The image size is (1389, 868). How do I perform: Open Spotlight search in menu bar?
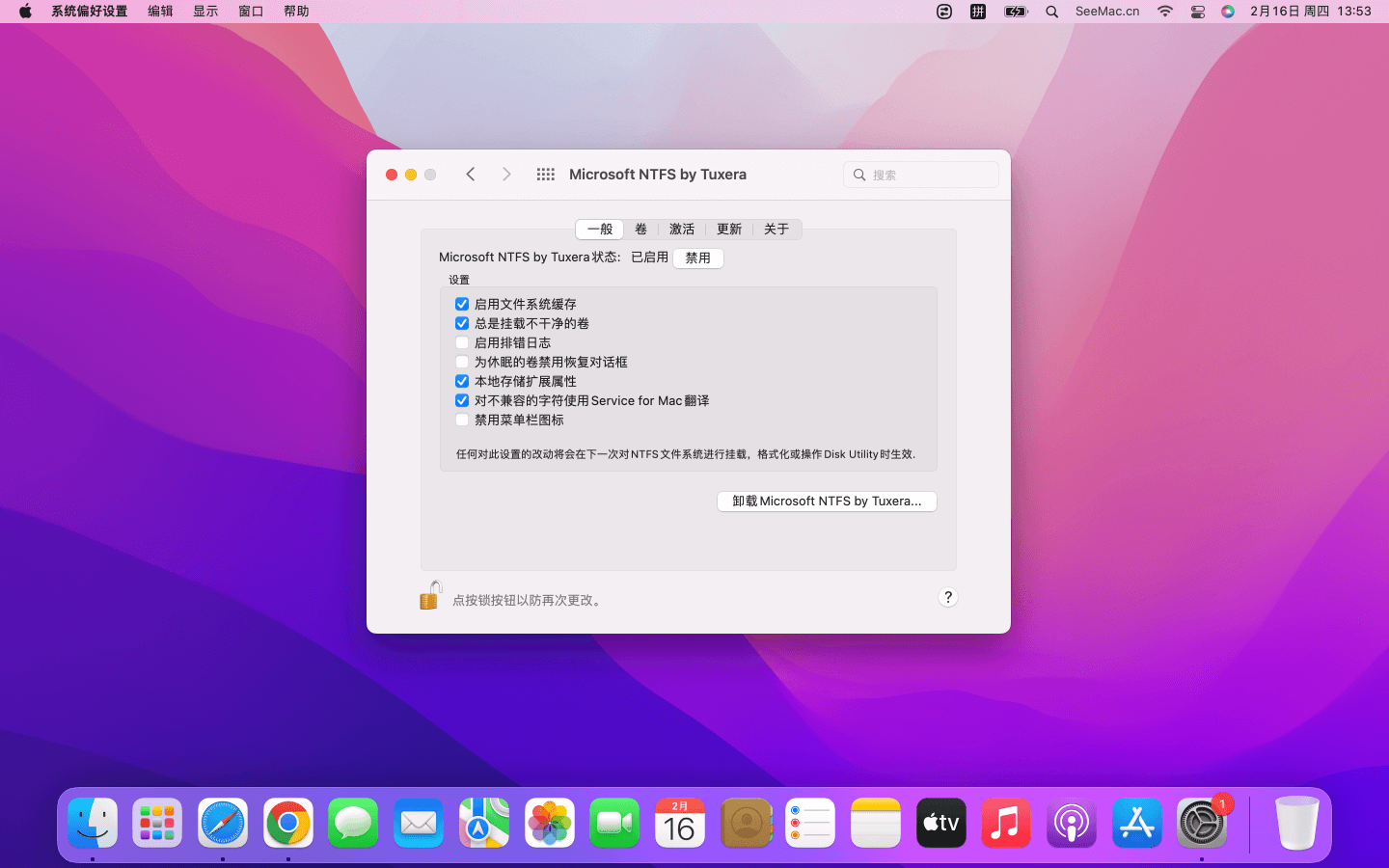point(1052,12)
